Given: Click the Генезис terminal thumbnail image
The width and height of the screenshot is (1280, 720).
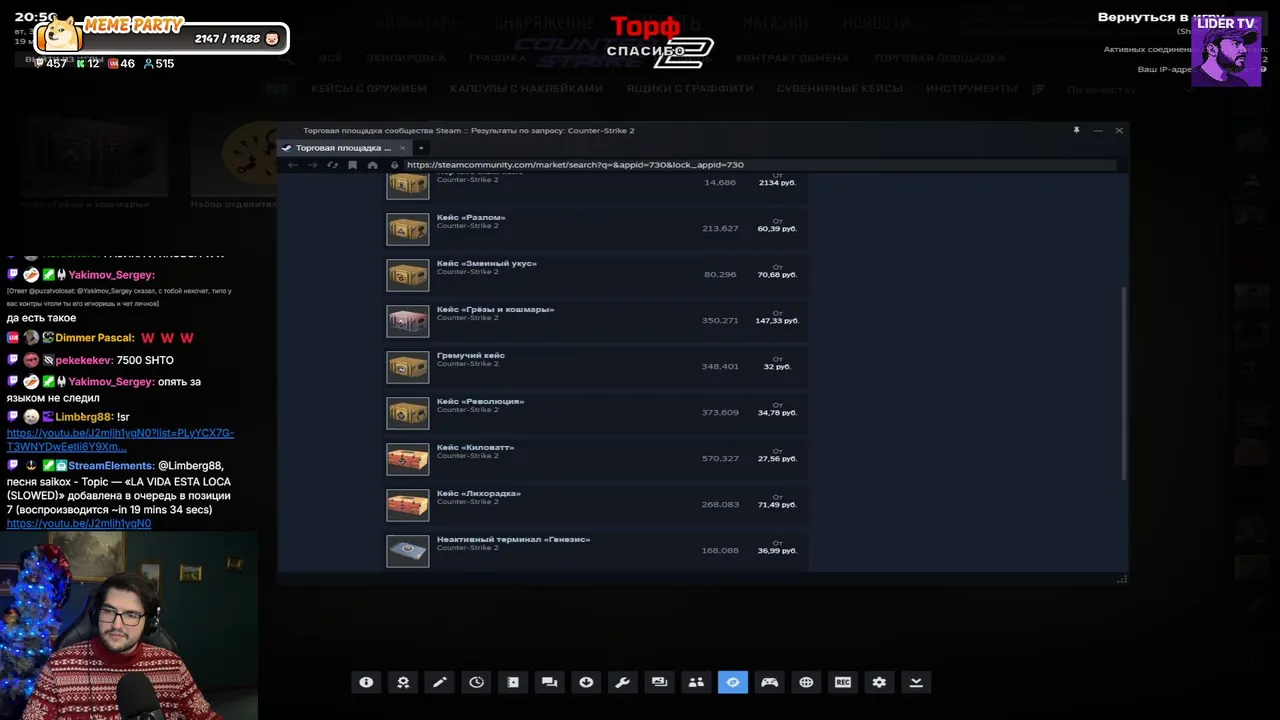Looking at the screenshot, I should point(408,551).
